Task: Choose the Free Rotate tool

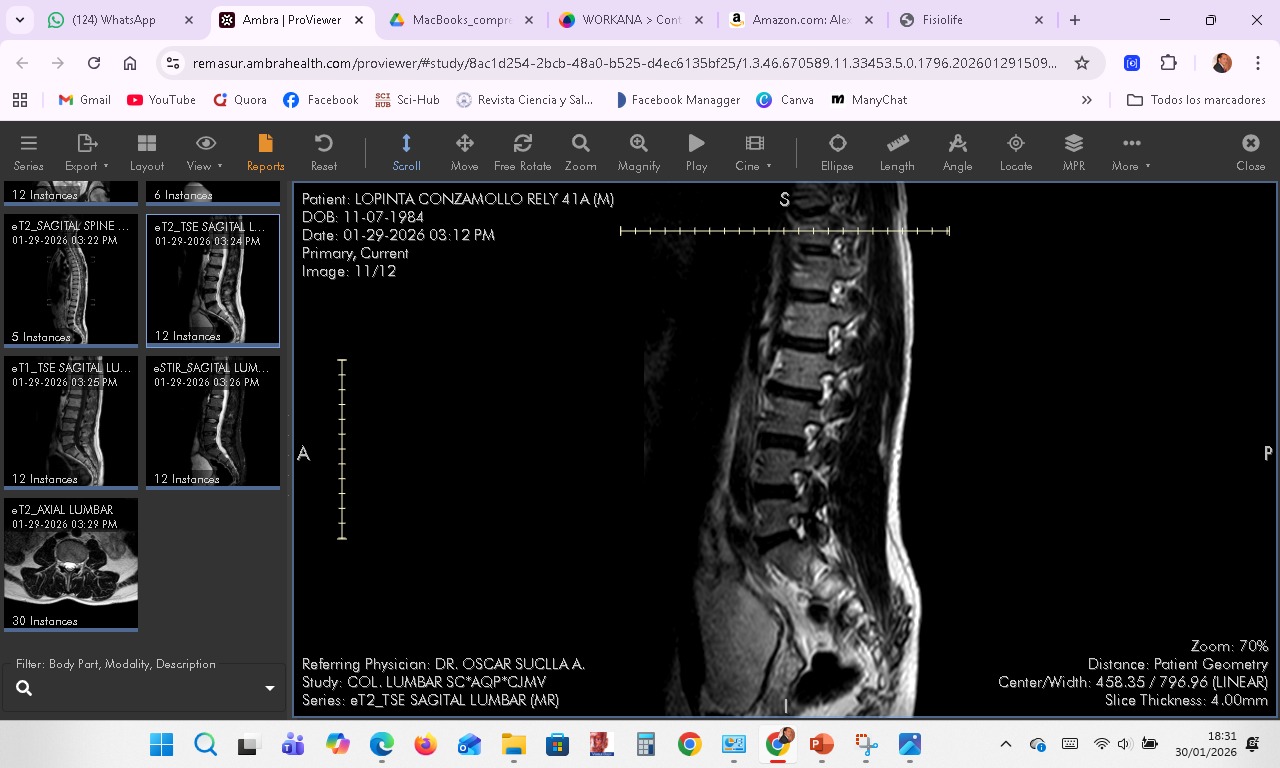Action: click(x=522, y=152)
